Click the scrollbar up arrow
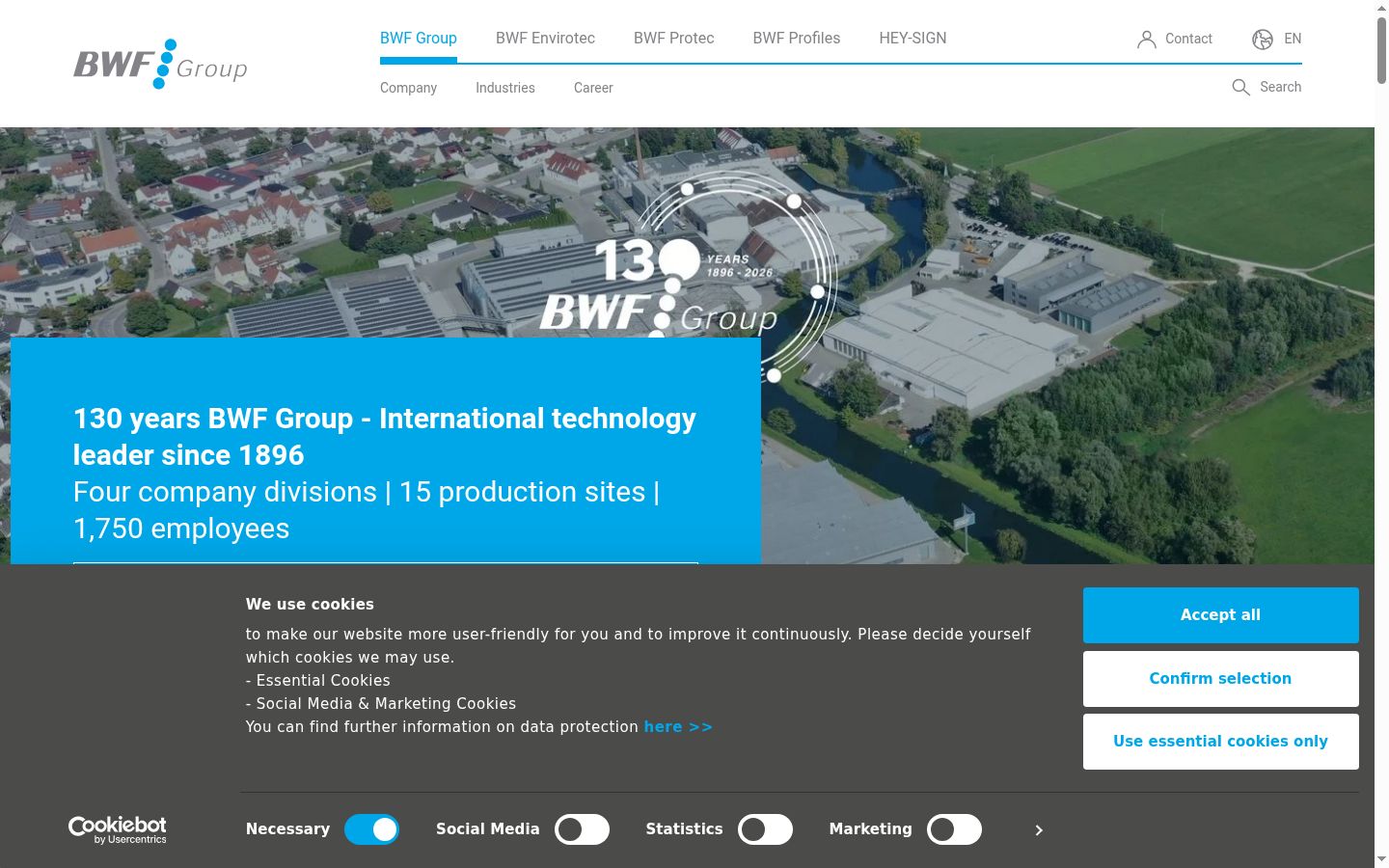 click(1381, 8)
